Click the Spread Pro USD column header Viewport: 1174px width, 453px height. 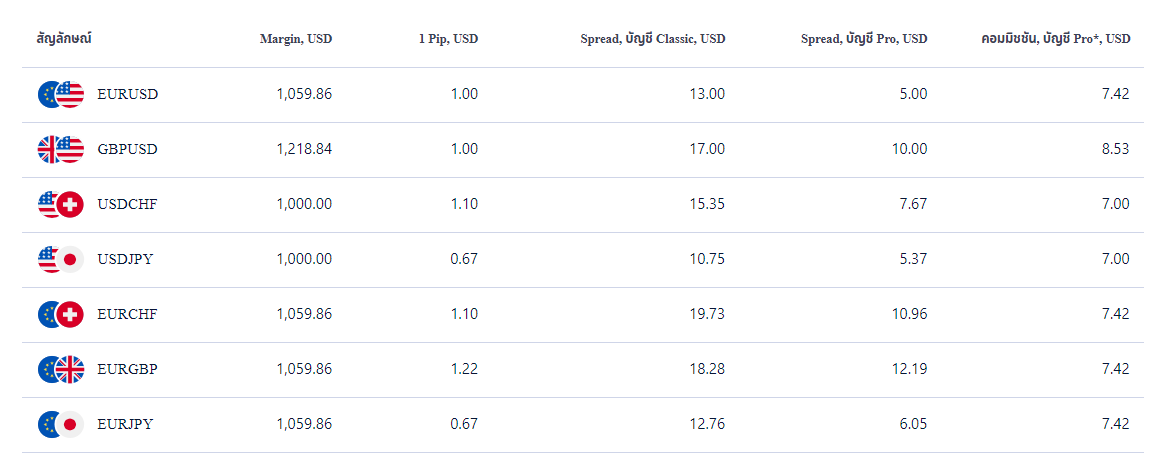864,39
